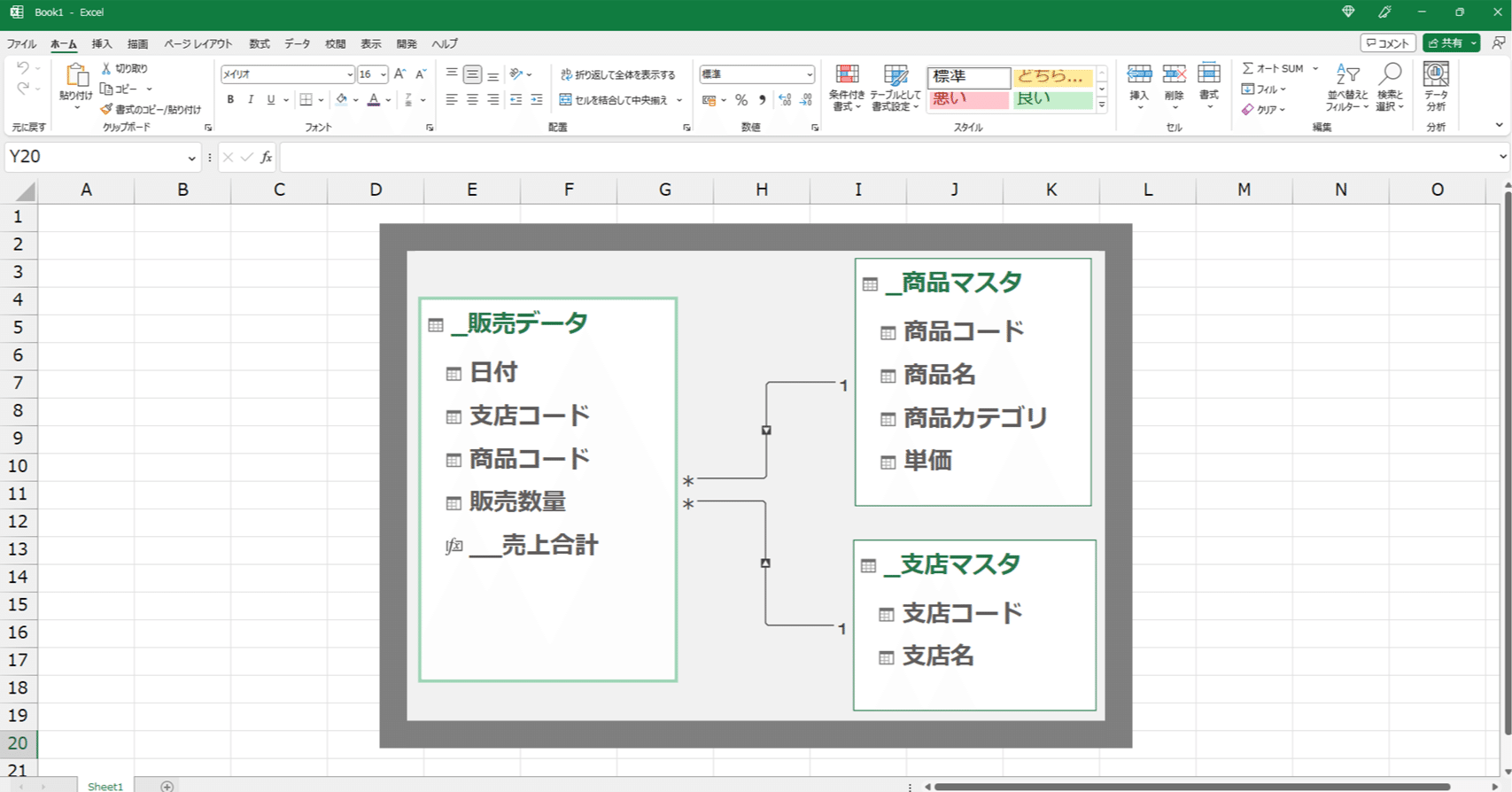Toggle top vertical alignment

(x=452, y=74)
